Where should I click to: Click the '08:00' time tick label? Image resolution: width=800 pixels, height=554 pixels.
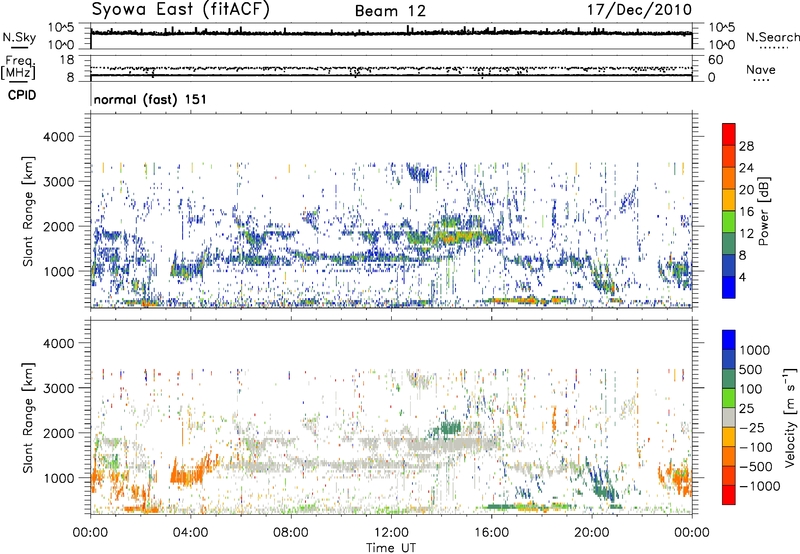coord(291,533)
